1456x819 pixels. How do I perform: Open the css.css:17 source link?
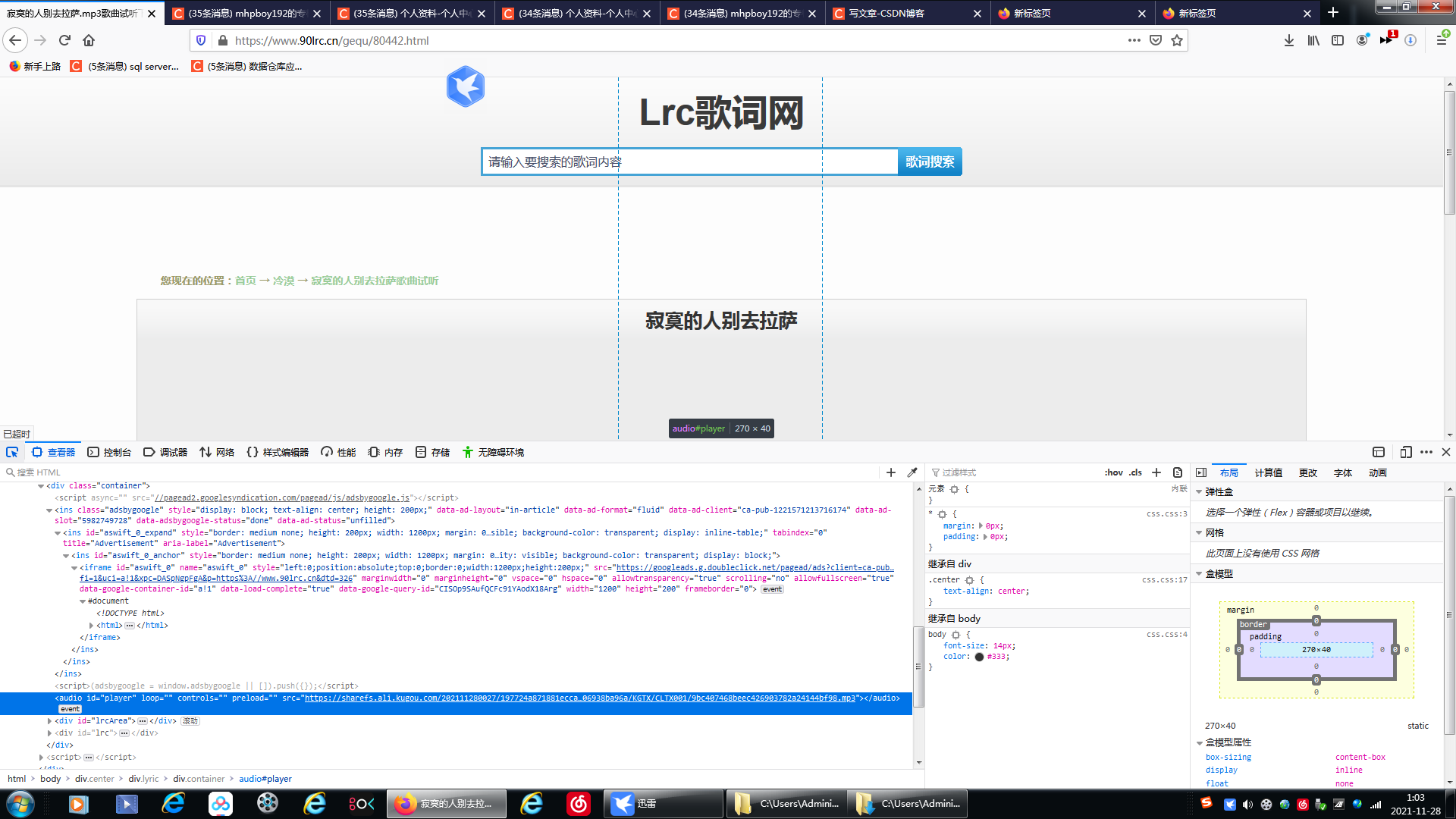tap(1165, 580)
